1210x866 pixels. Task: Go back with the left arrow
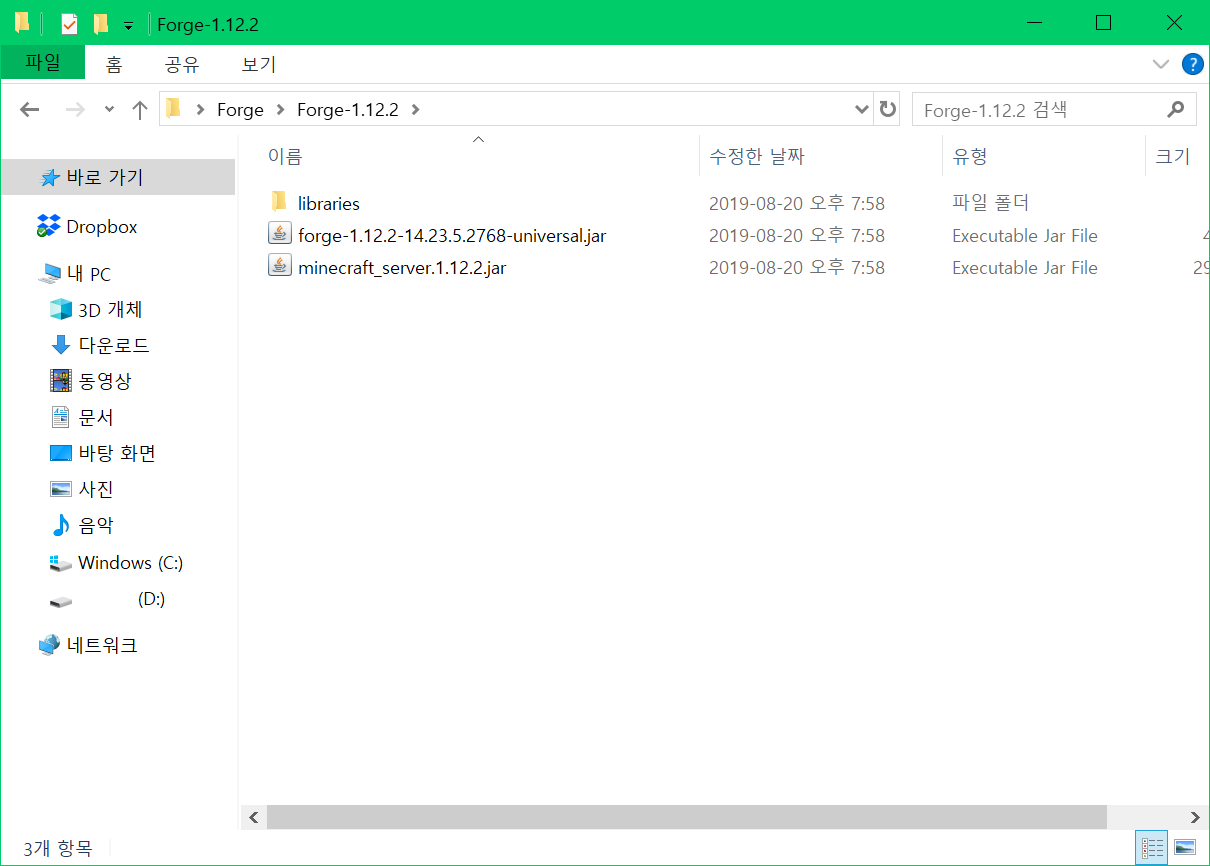(x=30, y=110)
